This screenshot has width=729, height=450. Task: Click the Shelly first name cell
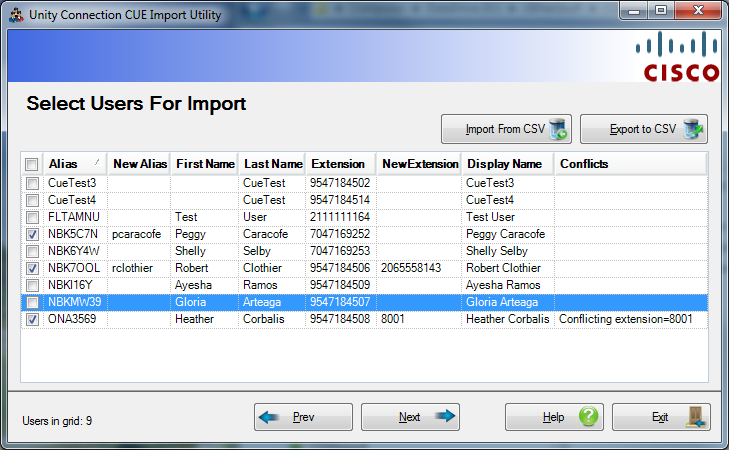point(205,251)
